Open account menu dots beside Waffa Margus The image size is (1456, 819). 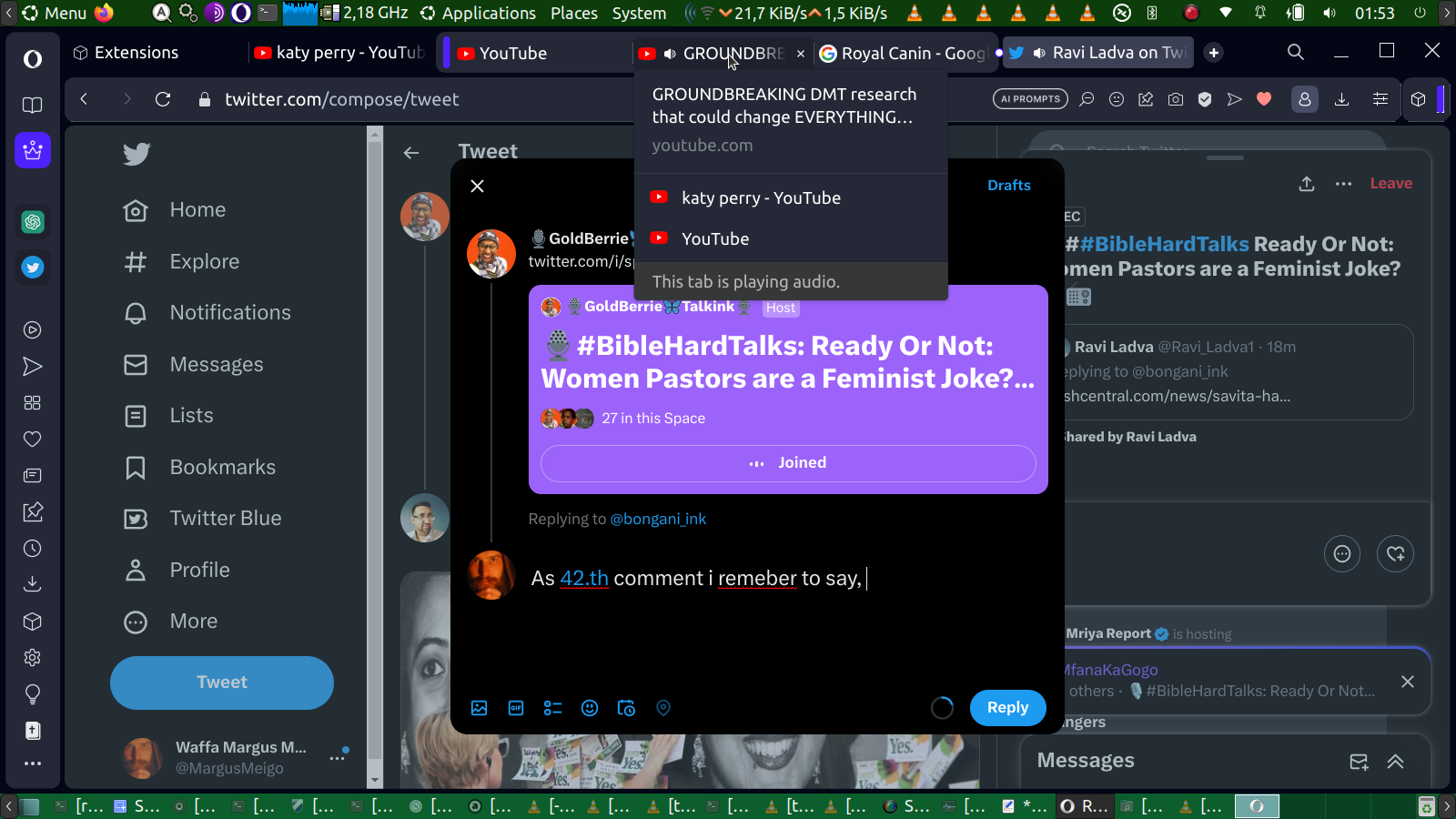338,757
